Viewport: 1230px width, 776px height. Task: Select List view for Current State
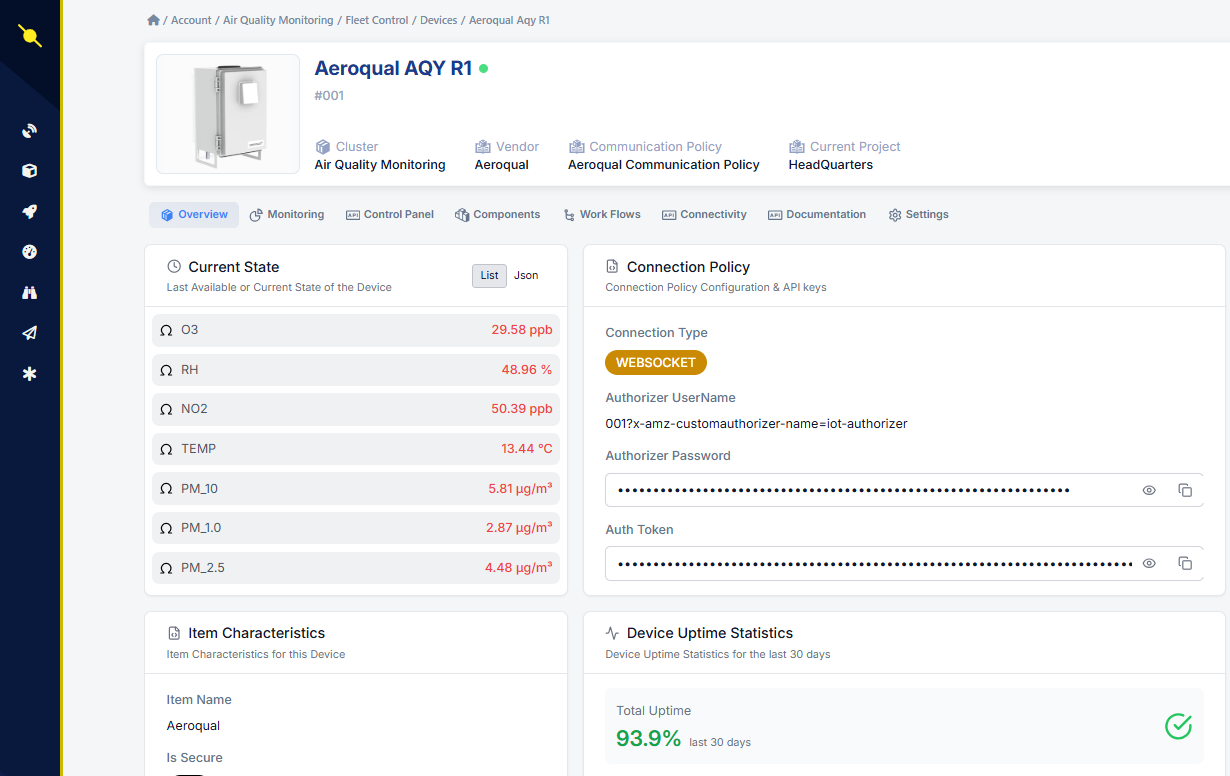(489, 275)
